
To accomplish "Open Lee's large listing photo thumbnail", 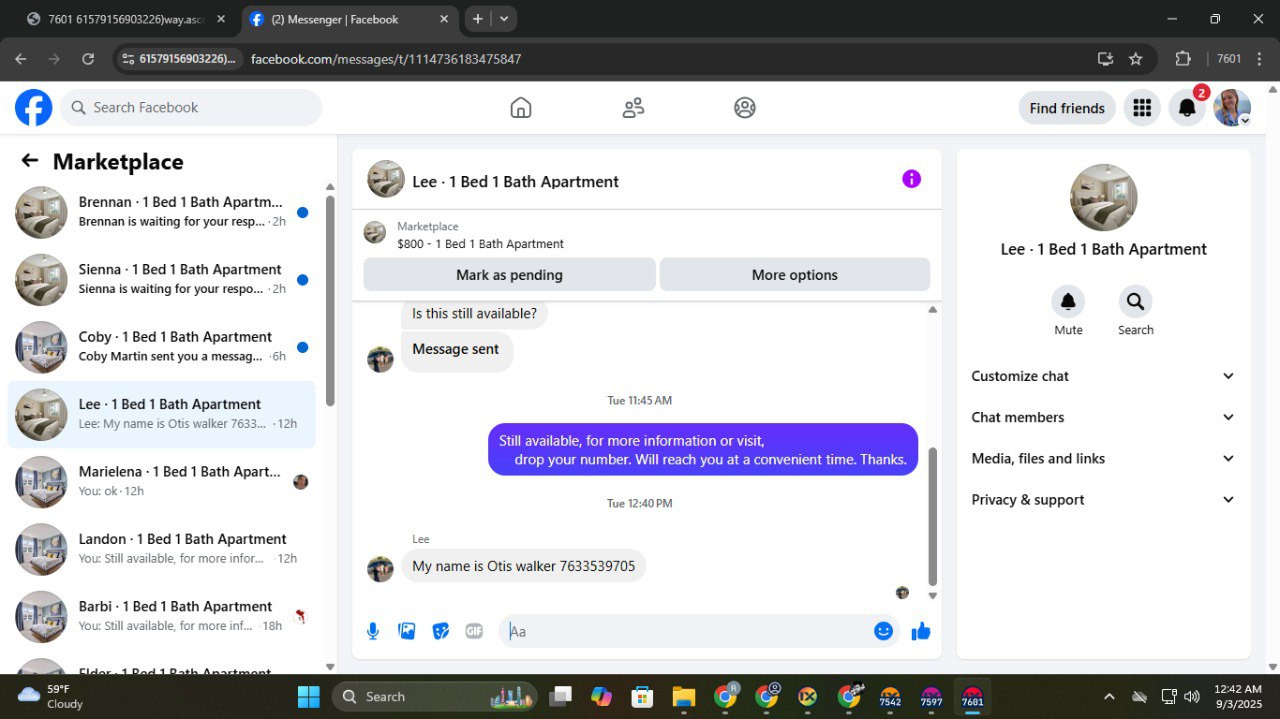I will pos(1104,198).
